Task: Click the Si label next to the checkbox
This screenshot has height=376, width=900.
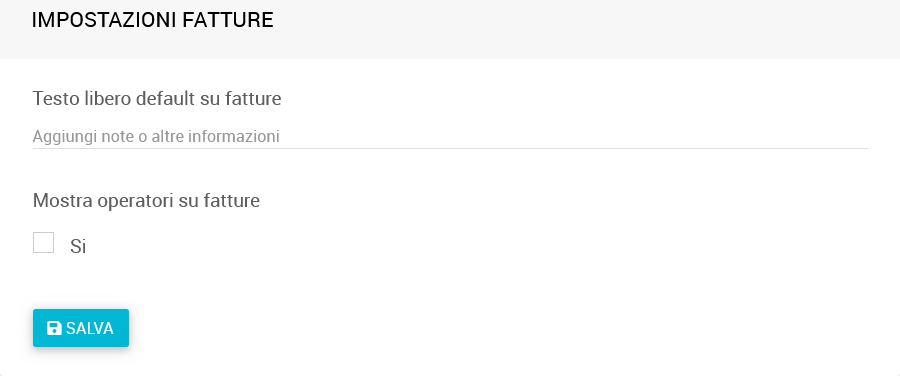Action: [78, 246]
